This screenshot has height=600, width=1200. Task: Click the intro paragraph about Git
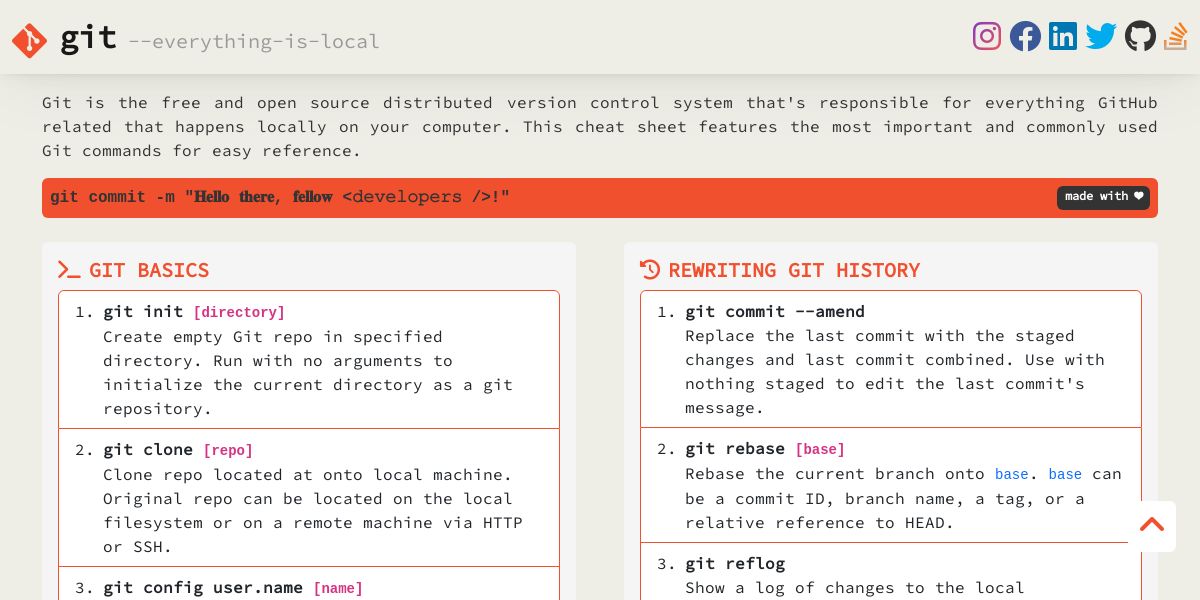[600, 127]
